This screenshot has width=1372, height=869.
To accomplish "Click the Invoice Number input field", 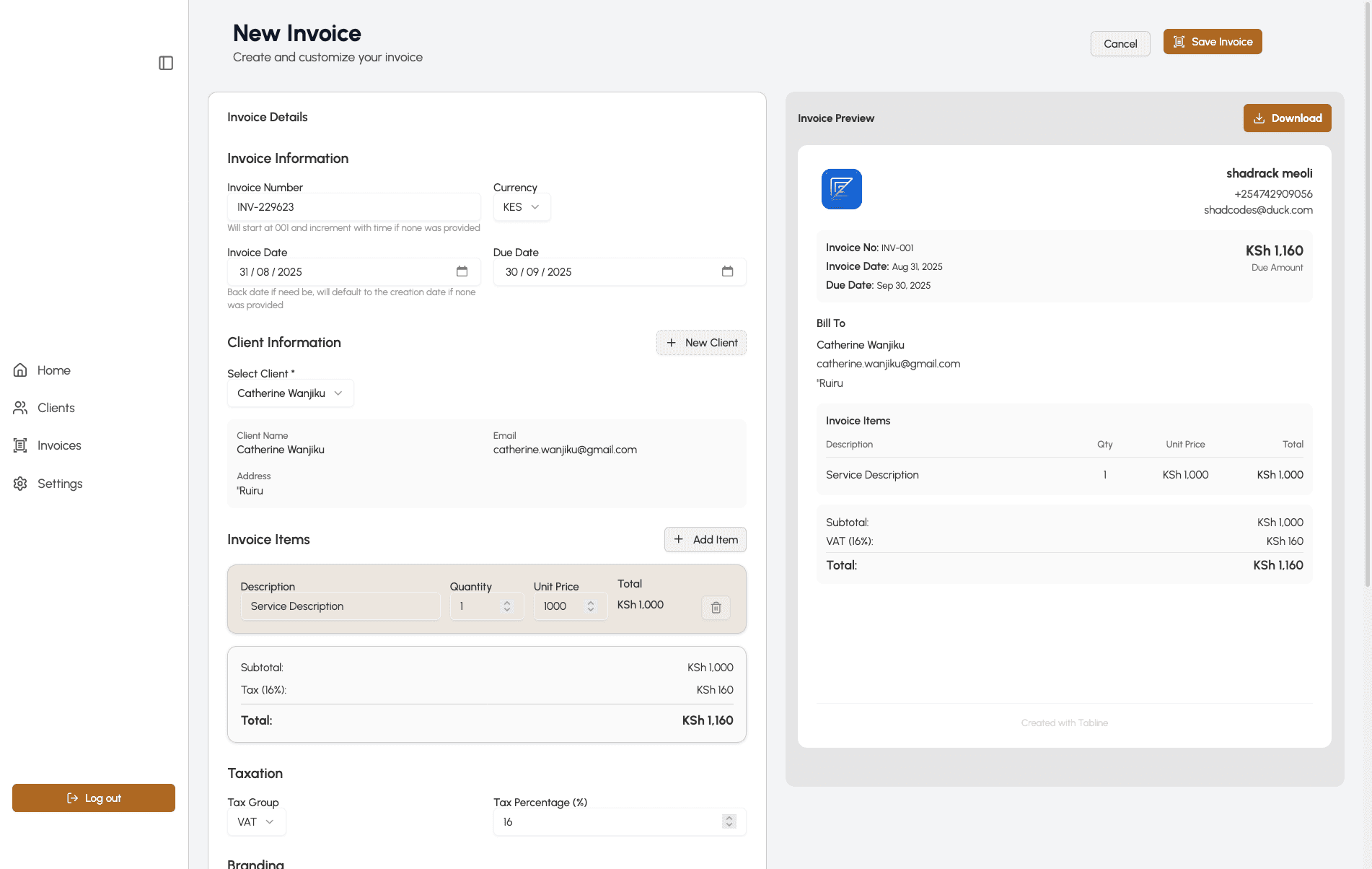I will (x=353, y=206).
